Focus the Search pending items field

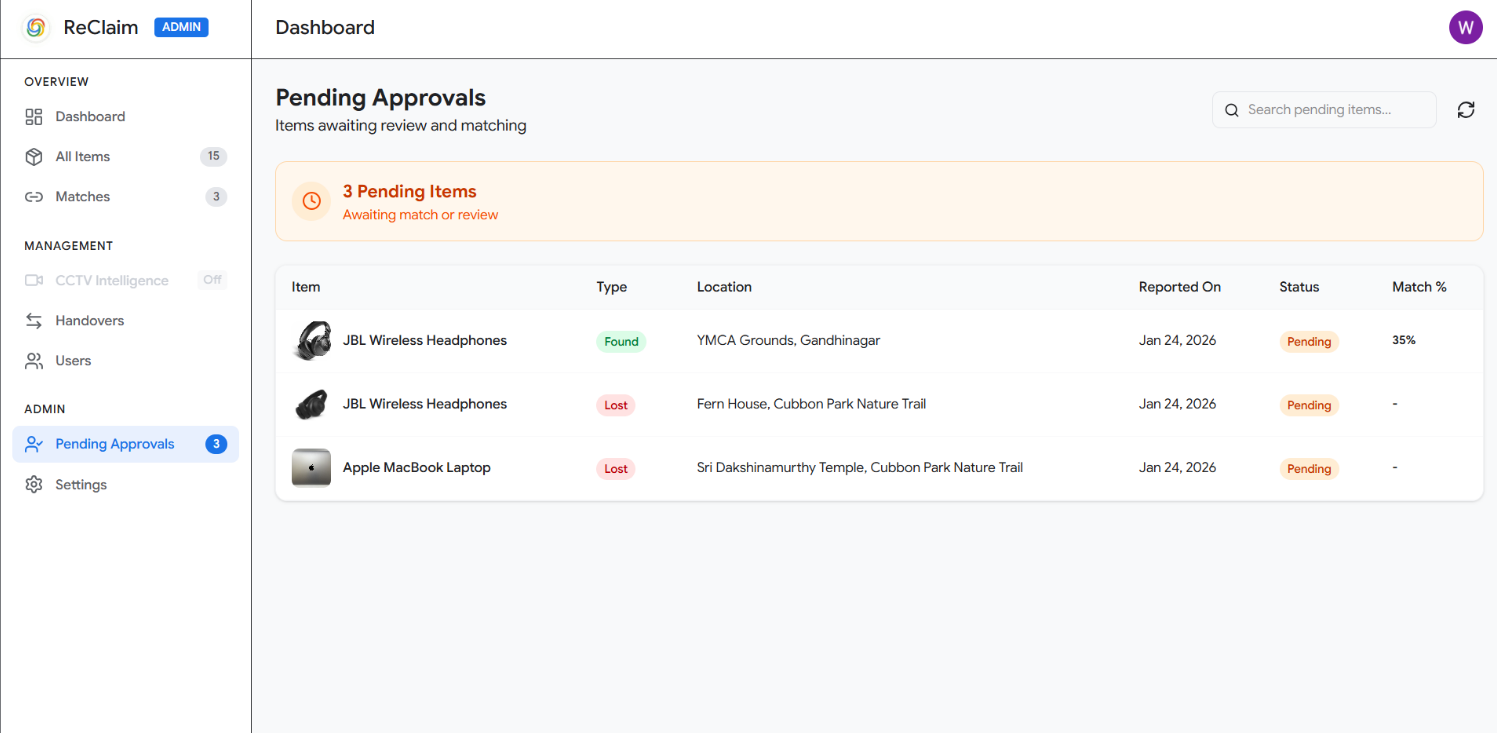tap(1324, 110)
